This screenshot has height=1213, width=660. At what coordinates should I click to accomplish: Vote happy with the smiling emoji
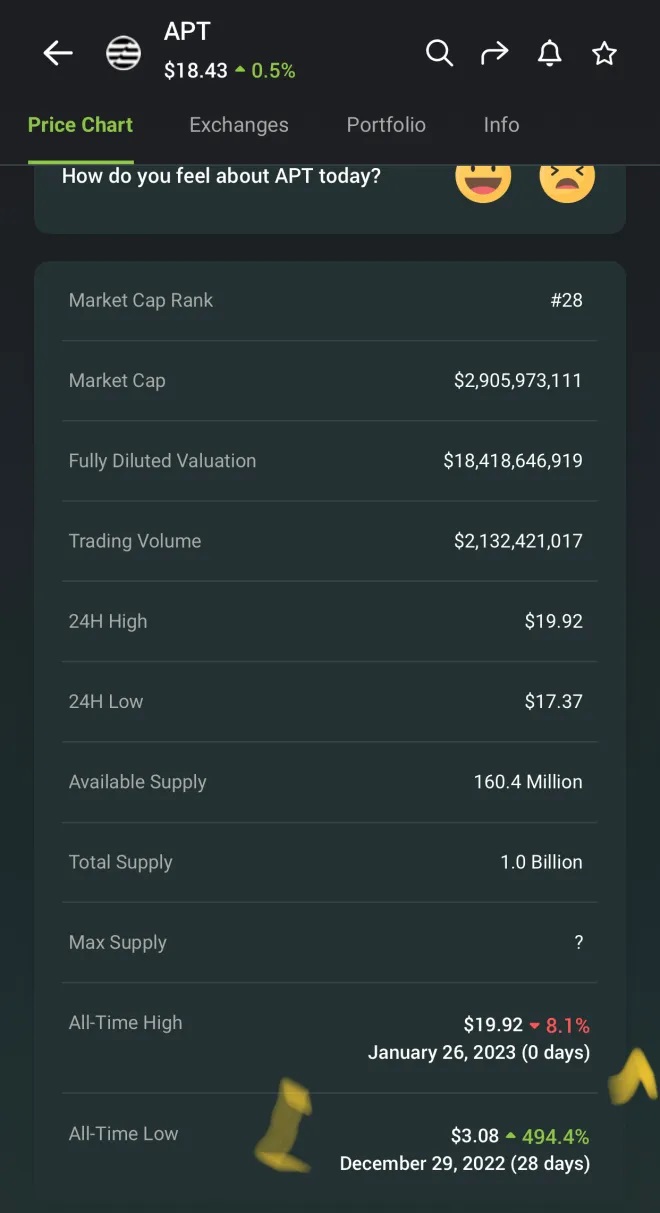(x=483, y=178)
